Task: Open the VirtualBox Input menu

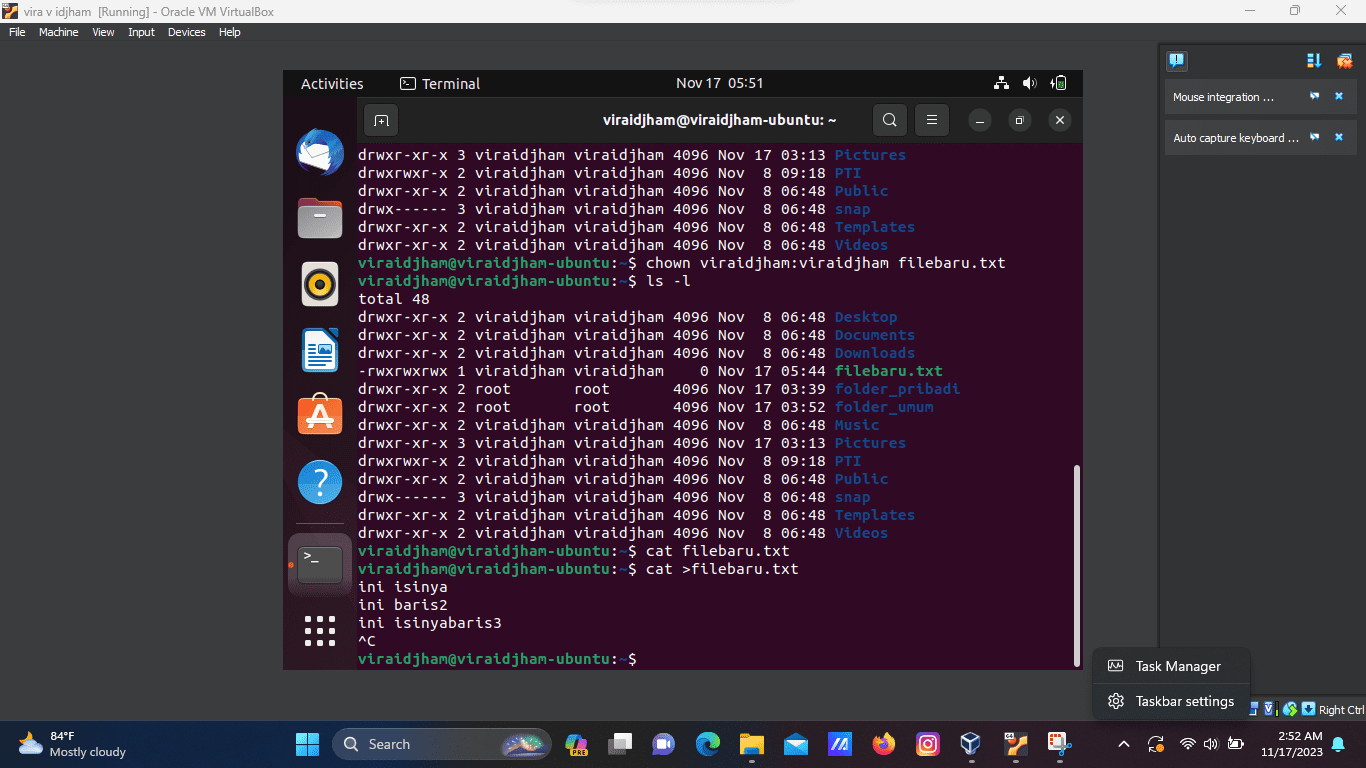Action: pyautogui.click(x=141, y=32)
